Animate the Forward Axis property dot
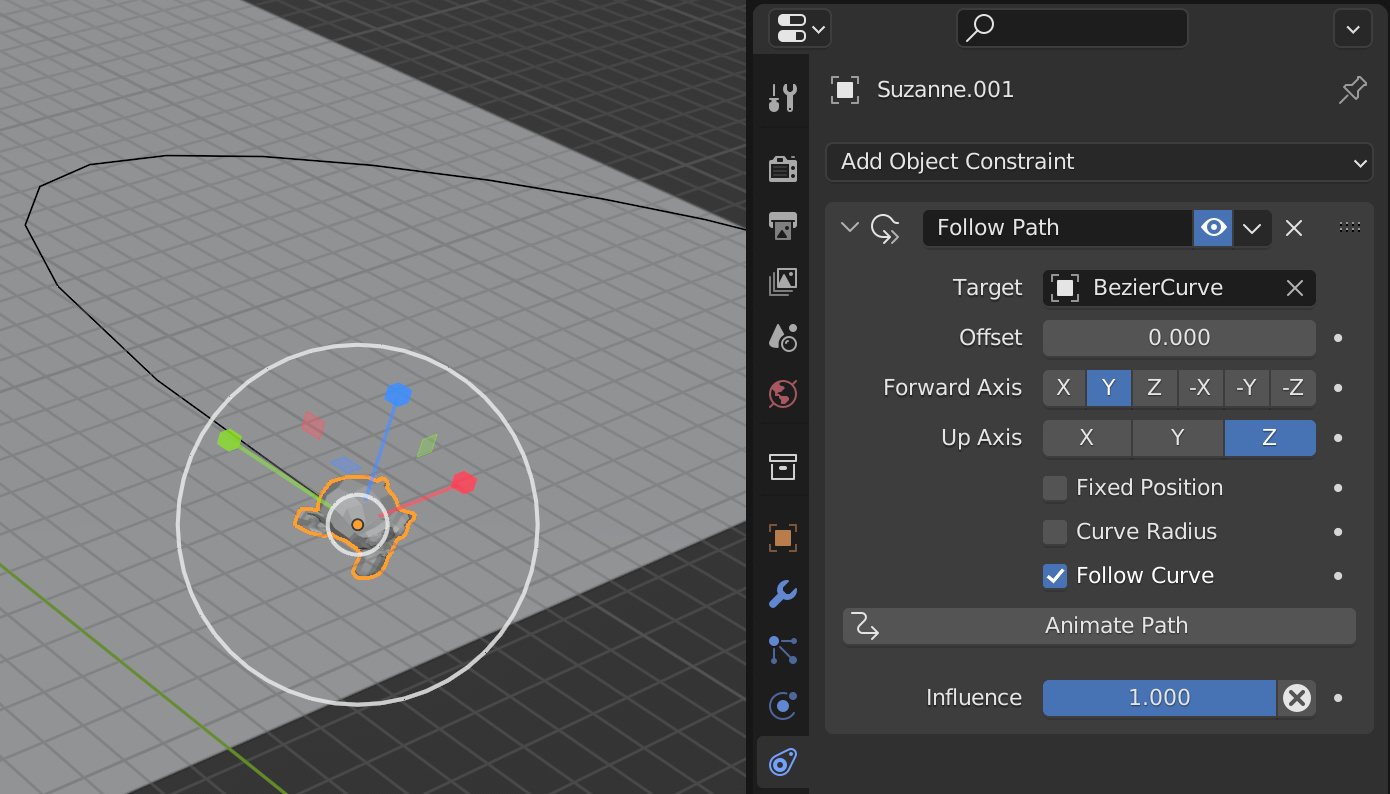The width and height of the screenshot is (1390, 794). click(1338, 388)
